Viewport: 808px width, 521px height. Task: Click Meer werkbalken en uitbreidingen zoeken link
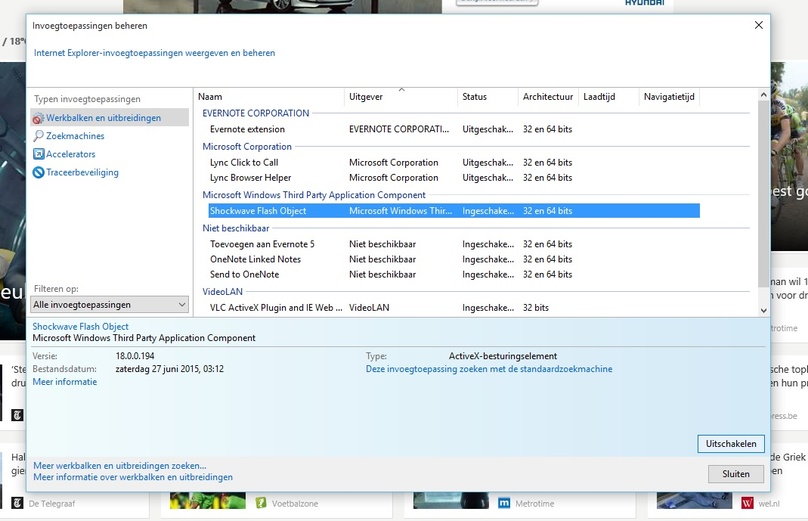tap(120, 465)
